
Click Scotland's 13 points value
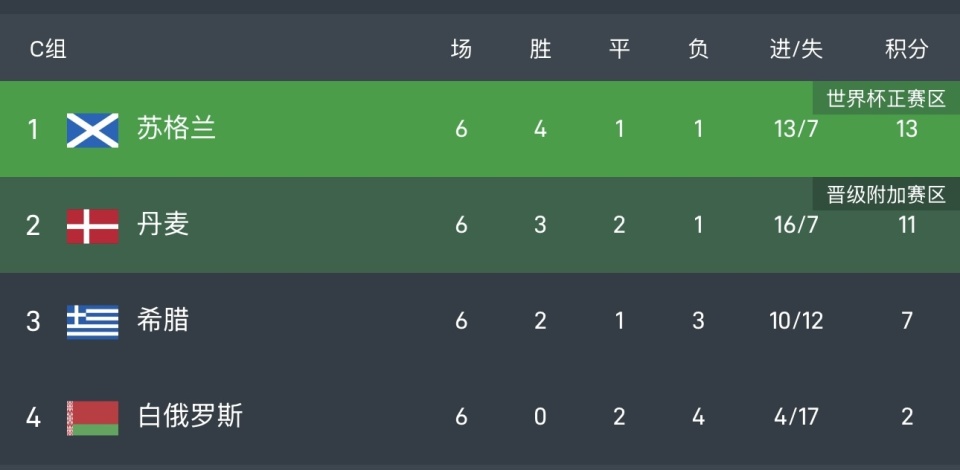point(906,129)
